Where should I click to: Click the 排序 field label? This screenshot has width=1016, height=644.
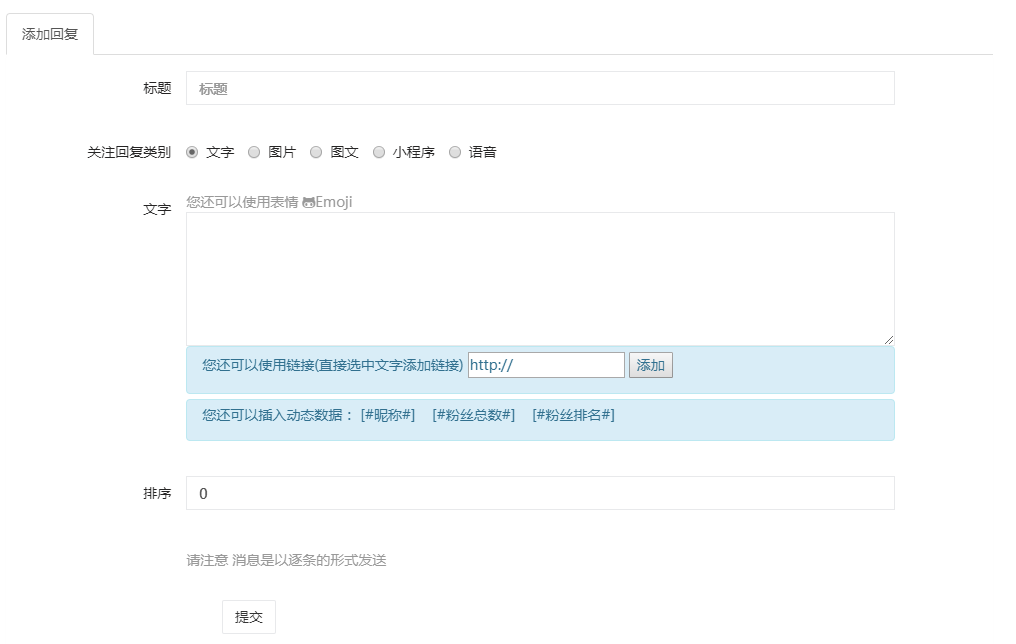point(157,493)
